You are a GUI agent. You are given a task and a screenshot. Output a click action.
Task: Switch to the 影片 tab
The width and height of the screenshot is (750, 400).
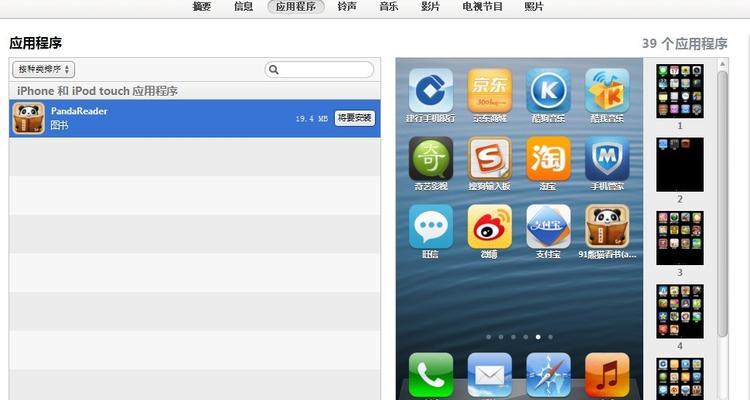pos(430,7)
